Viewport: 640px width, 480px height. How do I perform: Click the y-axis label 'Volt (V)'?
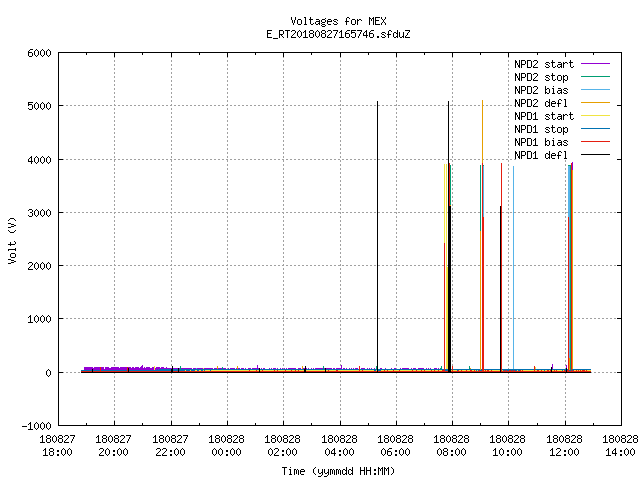click(12, 241)
